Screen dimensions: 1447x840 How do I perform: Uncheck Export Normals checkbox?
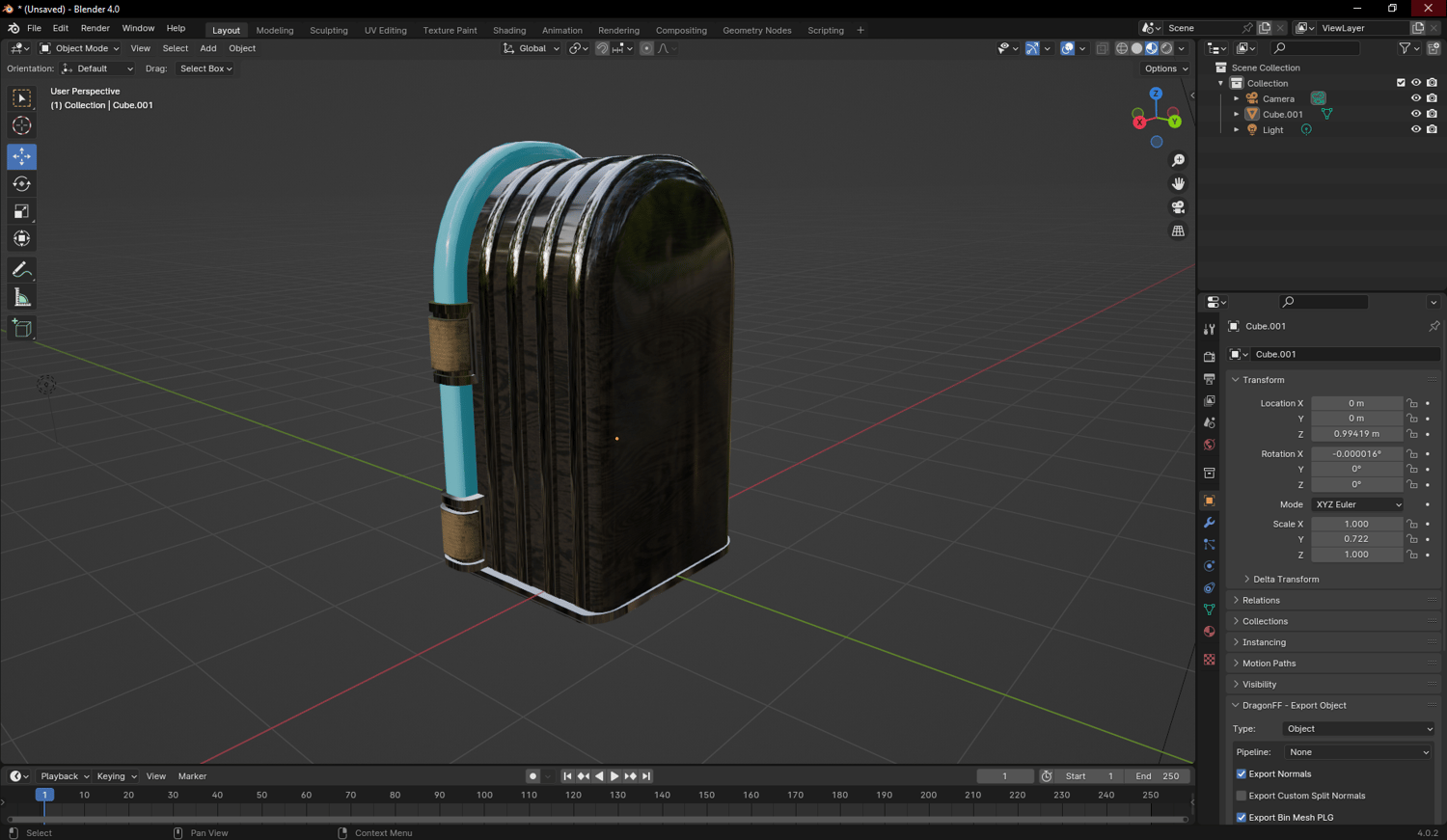point(1242,774)
